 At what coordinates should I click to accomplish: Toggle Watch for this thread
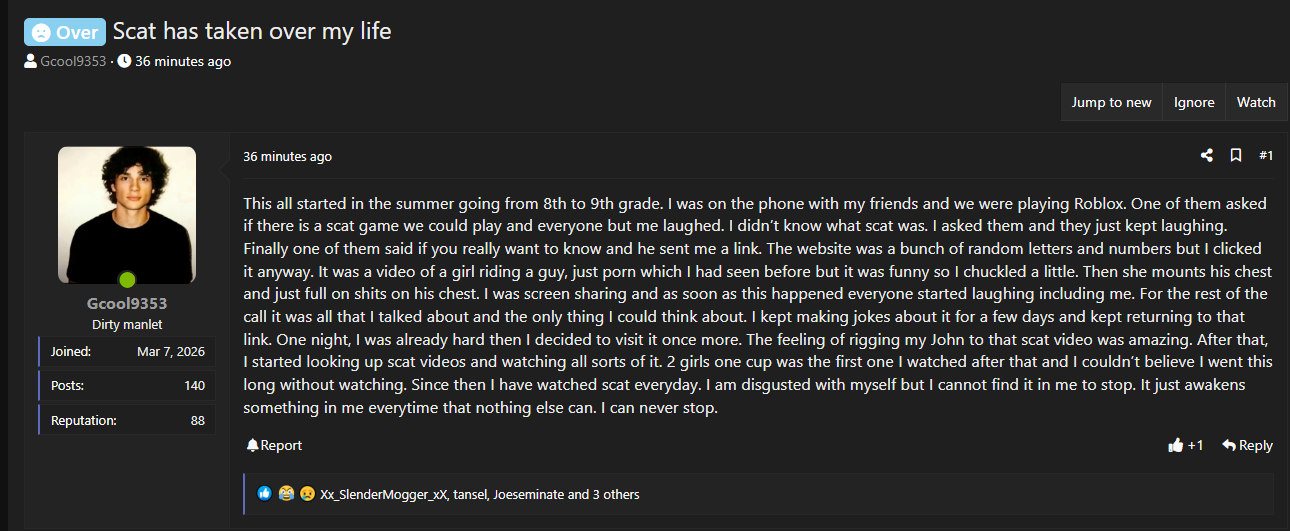coord(1256,102)
